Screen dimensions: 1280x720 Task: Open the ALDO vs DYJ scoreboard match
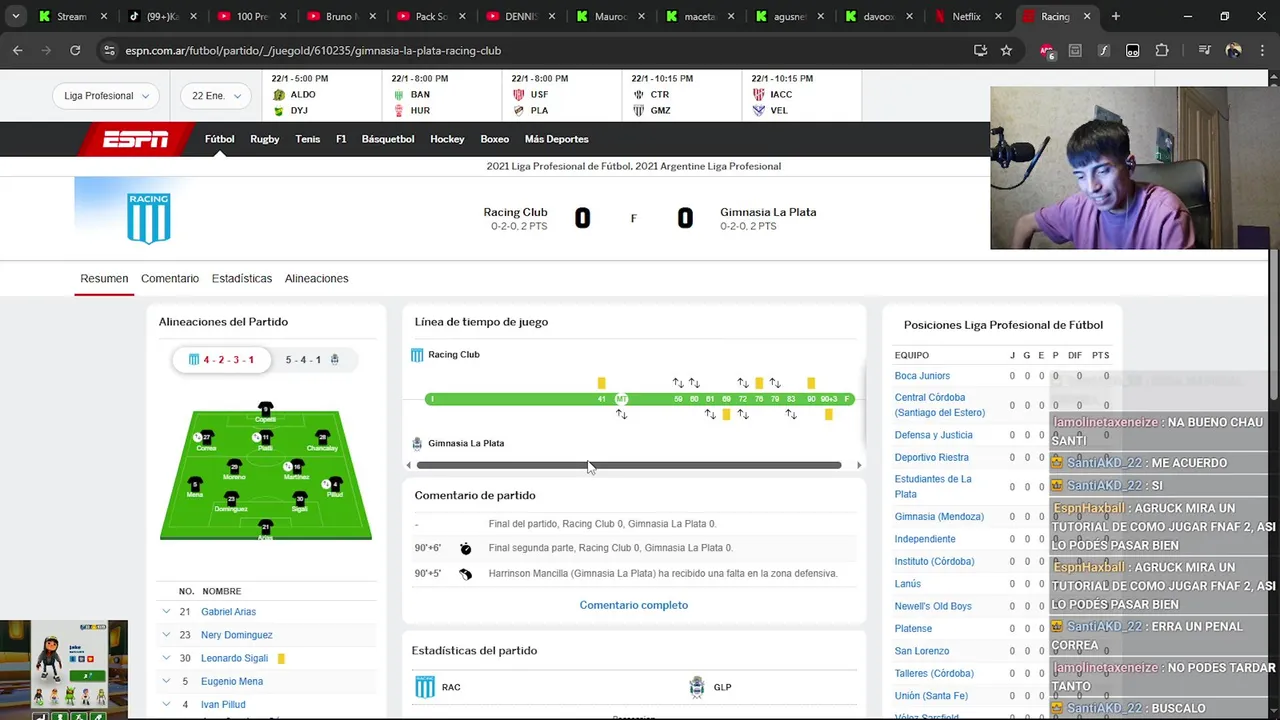[320, 95]
